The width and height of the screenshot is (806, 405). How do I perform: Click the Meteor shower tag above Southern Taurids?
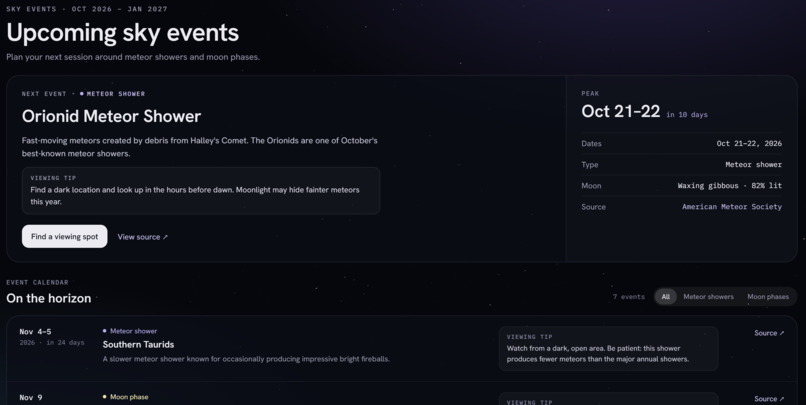coord(130,331)
